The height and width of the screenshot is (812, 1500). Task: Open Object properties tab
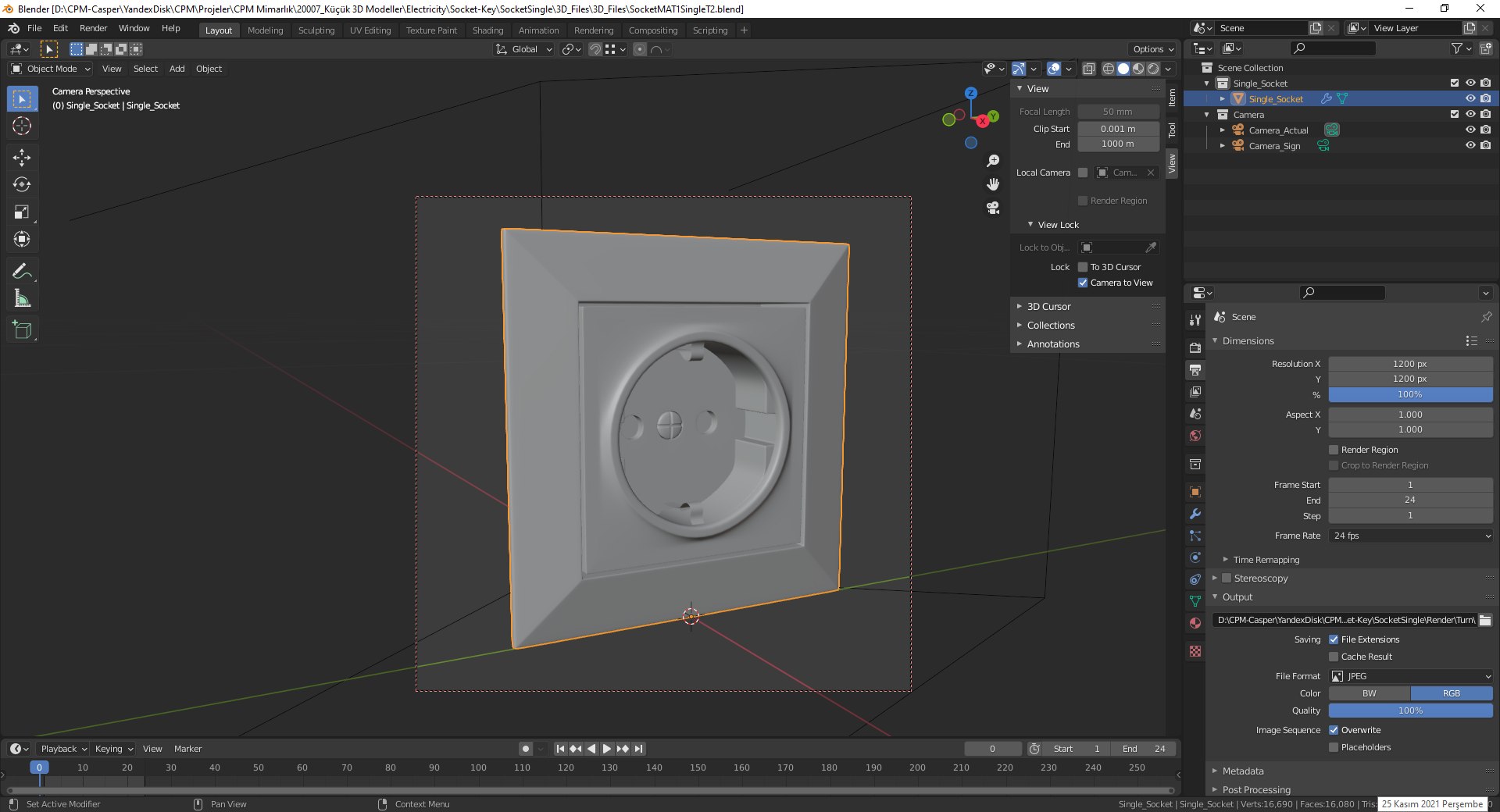[x=1195, y=492]
